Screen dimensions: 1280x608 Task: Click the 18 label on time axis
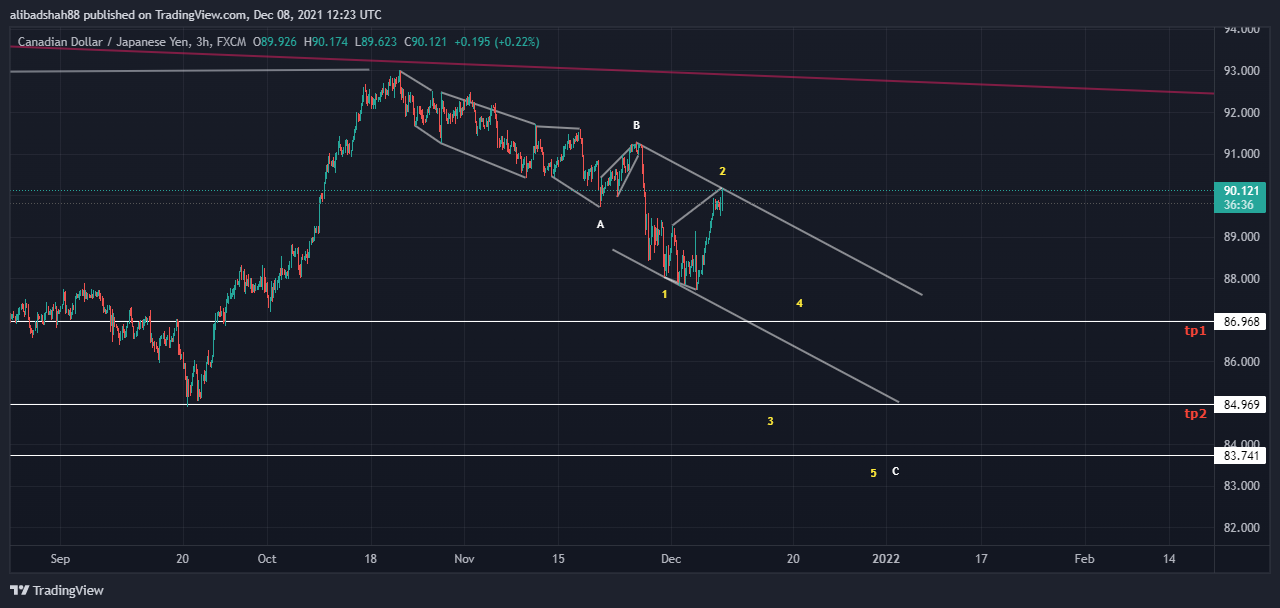pos(371,559)
